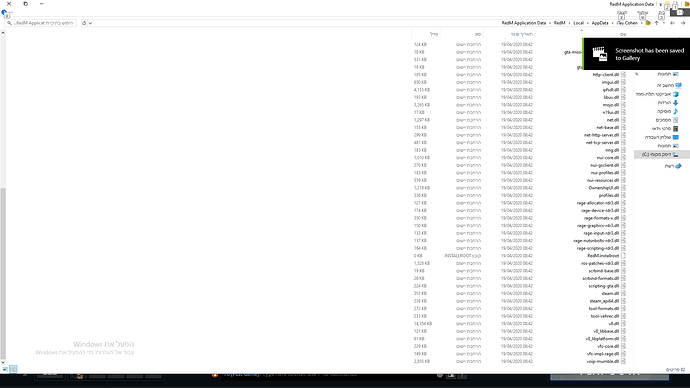
Task: Refresh the current folder view
Action: [x=84, y=23]
